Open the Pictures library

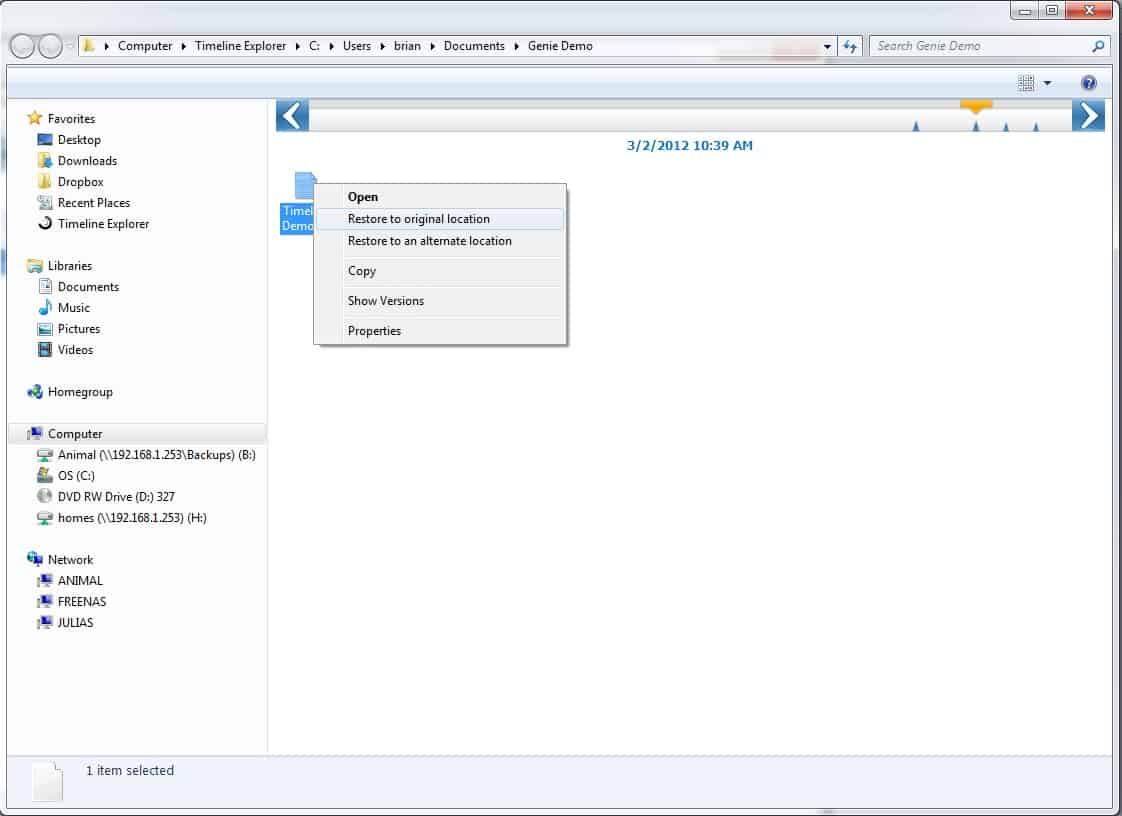[78, 329]
